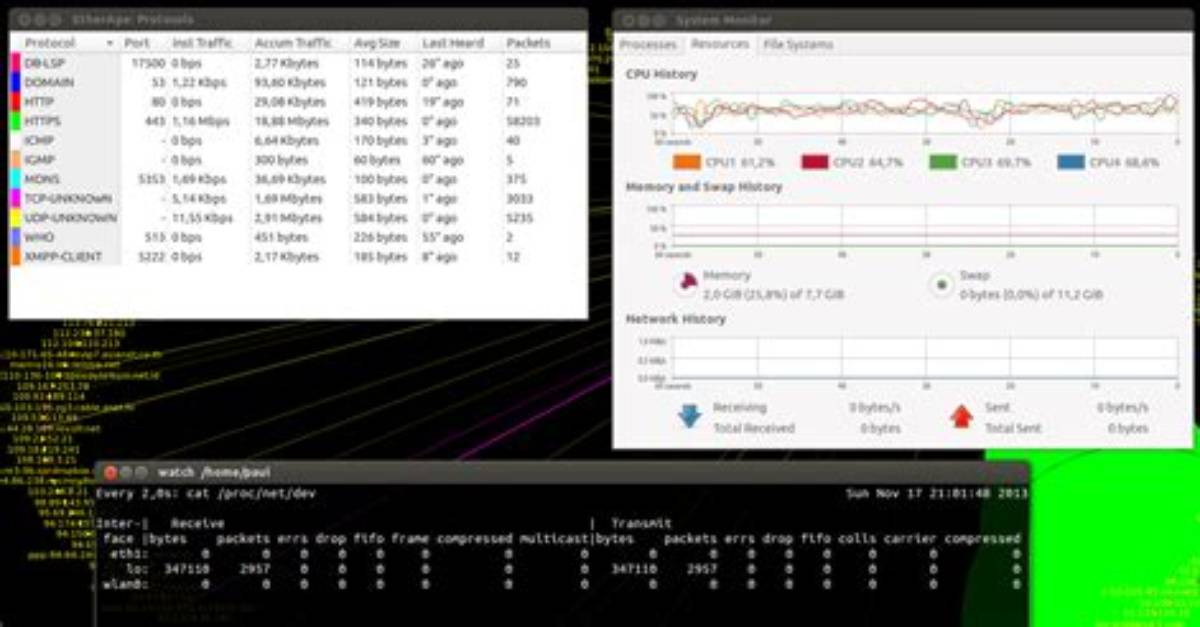Click packets value 5235 in UDP-UNKNOWN row
The image size is (1200, 627).
[521, 218]
